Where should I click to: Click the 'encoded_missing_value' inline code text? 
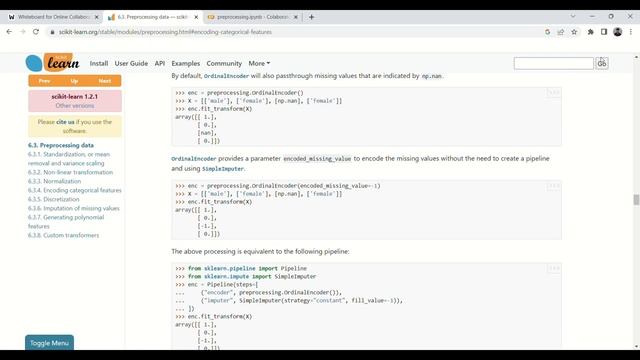coord(317,158)
